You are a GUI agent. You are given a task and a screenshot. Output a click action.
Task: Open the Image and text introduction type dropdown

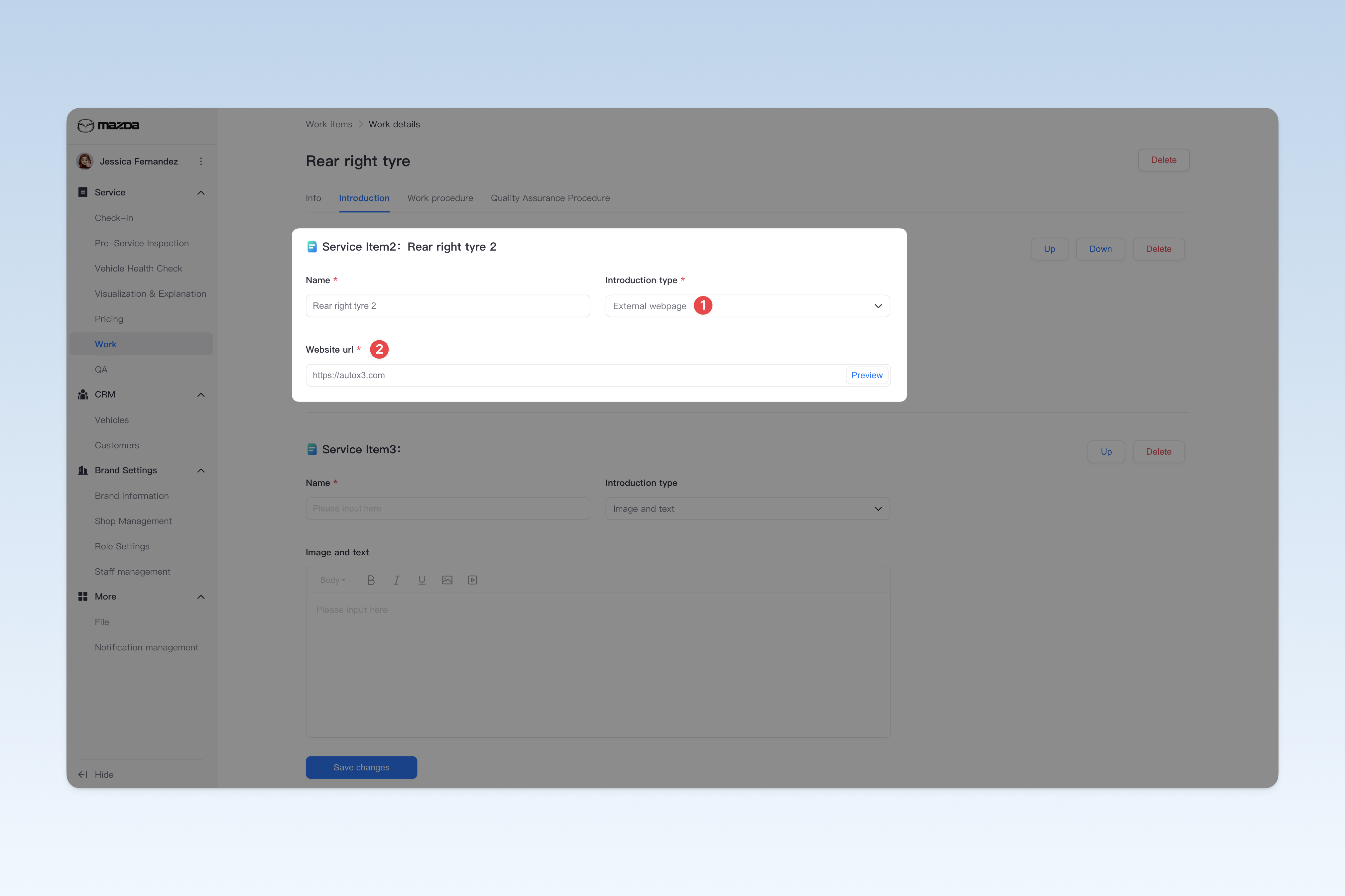click(748, 508)
